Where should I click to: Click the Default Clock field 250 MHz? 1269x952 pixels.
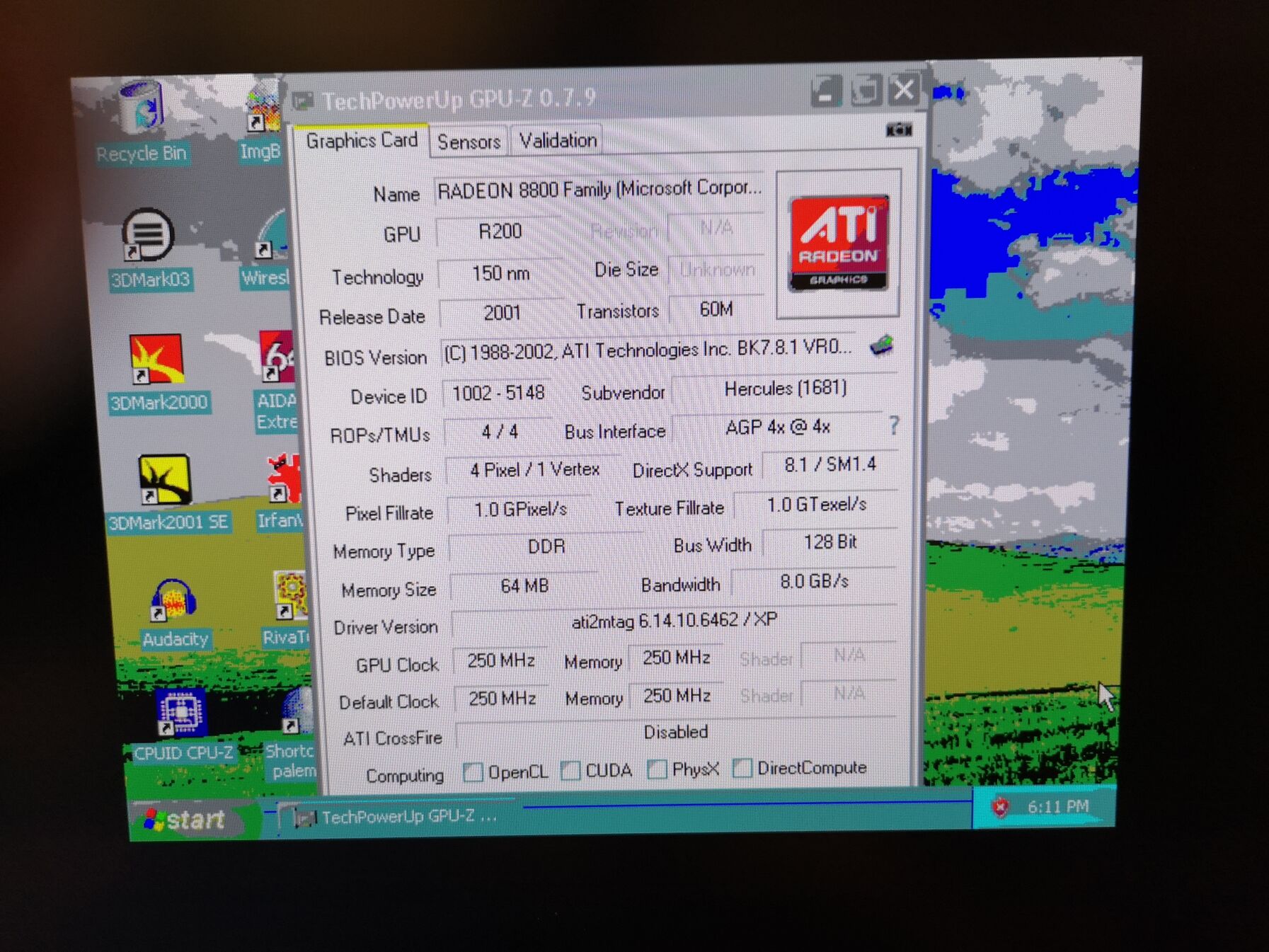coord(502,698)
